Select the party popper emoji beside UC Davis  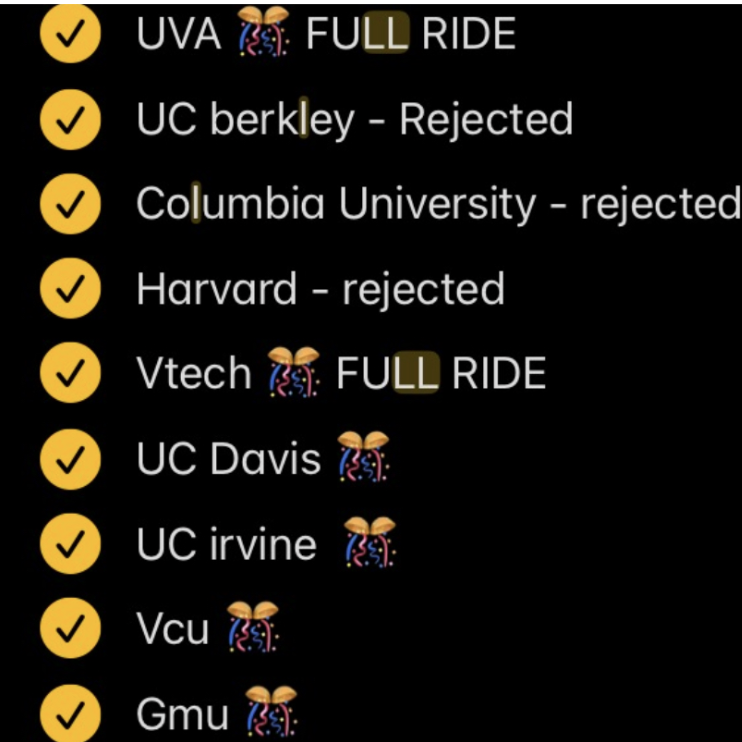362,457
